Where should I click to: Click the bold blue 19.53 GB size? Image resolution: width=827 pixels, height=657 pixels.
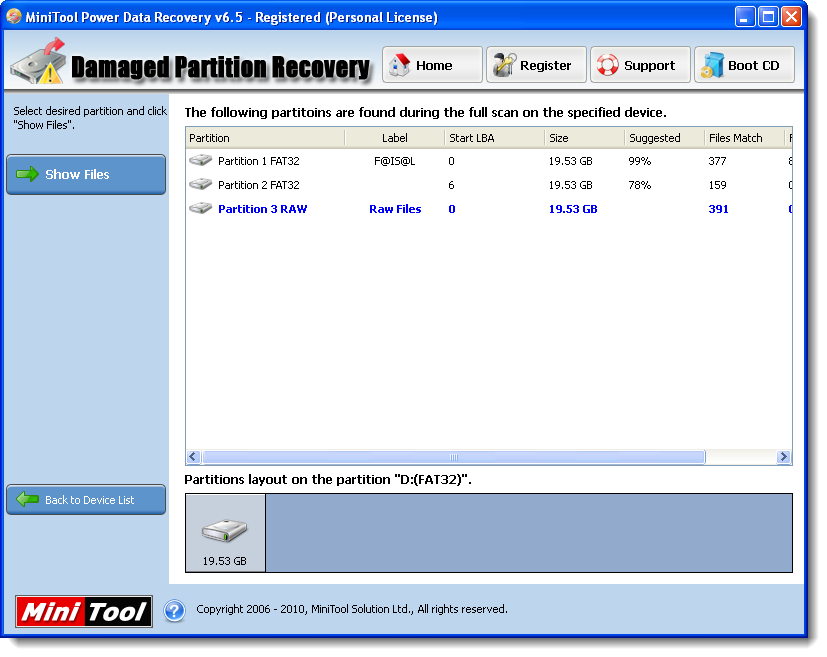(573, 209)
